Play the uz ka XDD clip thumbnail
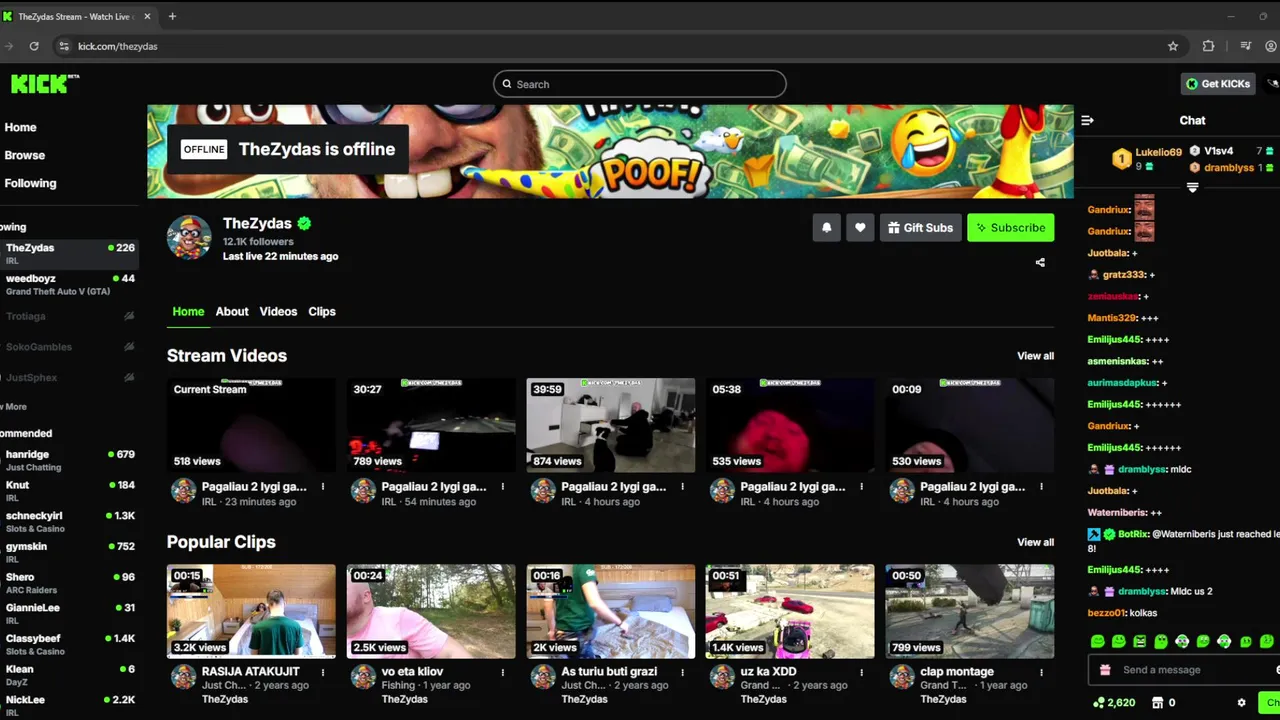 790,611
